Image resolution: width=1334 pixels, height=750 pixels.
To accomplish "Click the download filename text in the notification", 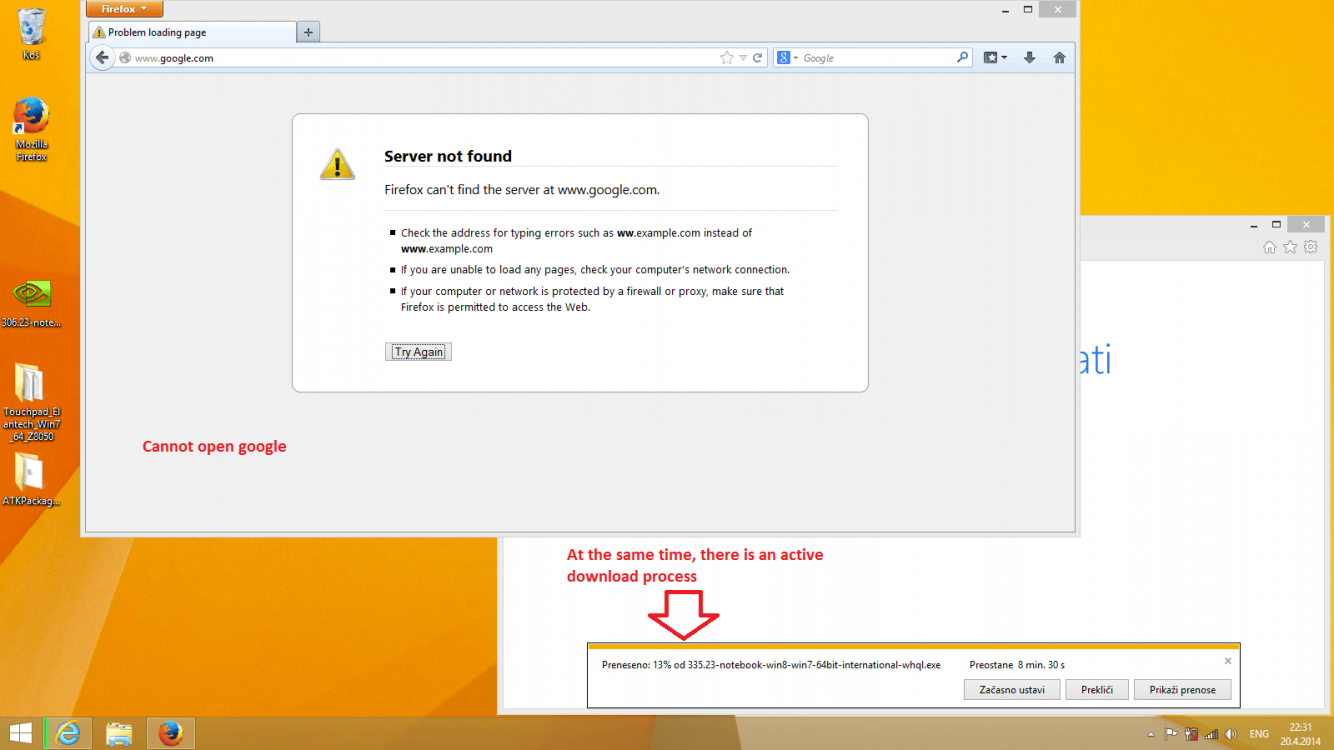I will pyautogui.click(x=814, y=664).
